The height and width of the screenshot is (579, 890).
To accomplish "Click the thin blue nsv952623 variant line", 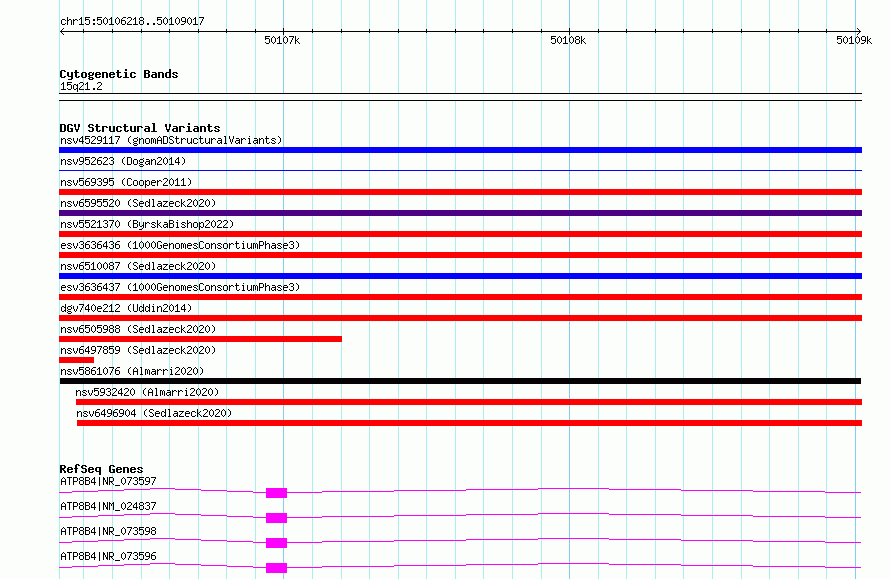I will click(x=460, y=170).
